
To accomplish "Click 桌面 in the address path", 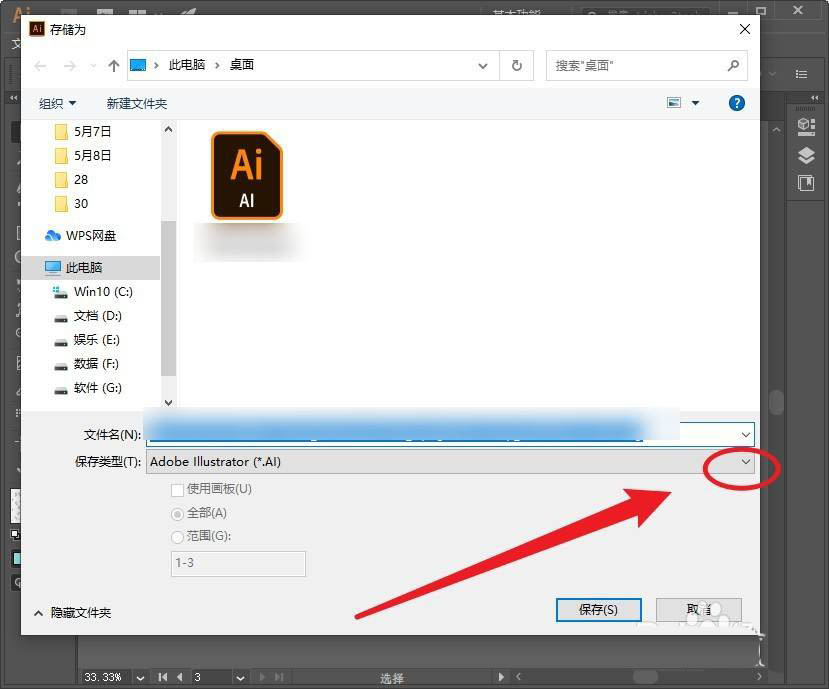I will 242,65.
